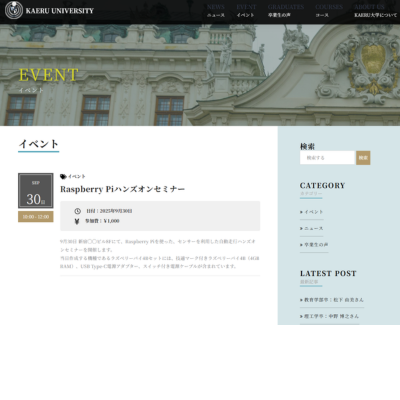Click the yen icon beside participation fee
This screenshot has height=400, width=400.
(77, 221)
